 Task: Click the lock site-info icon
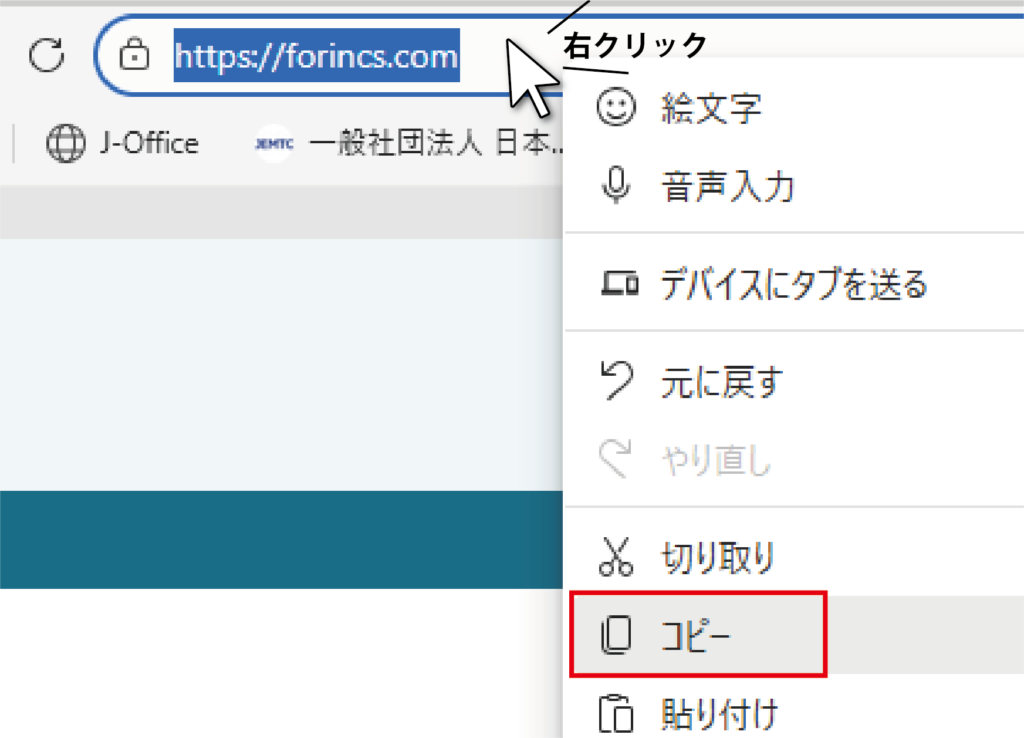[133, 56]
